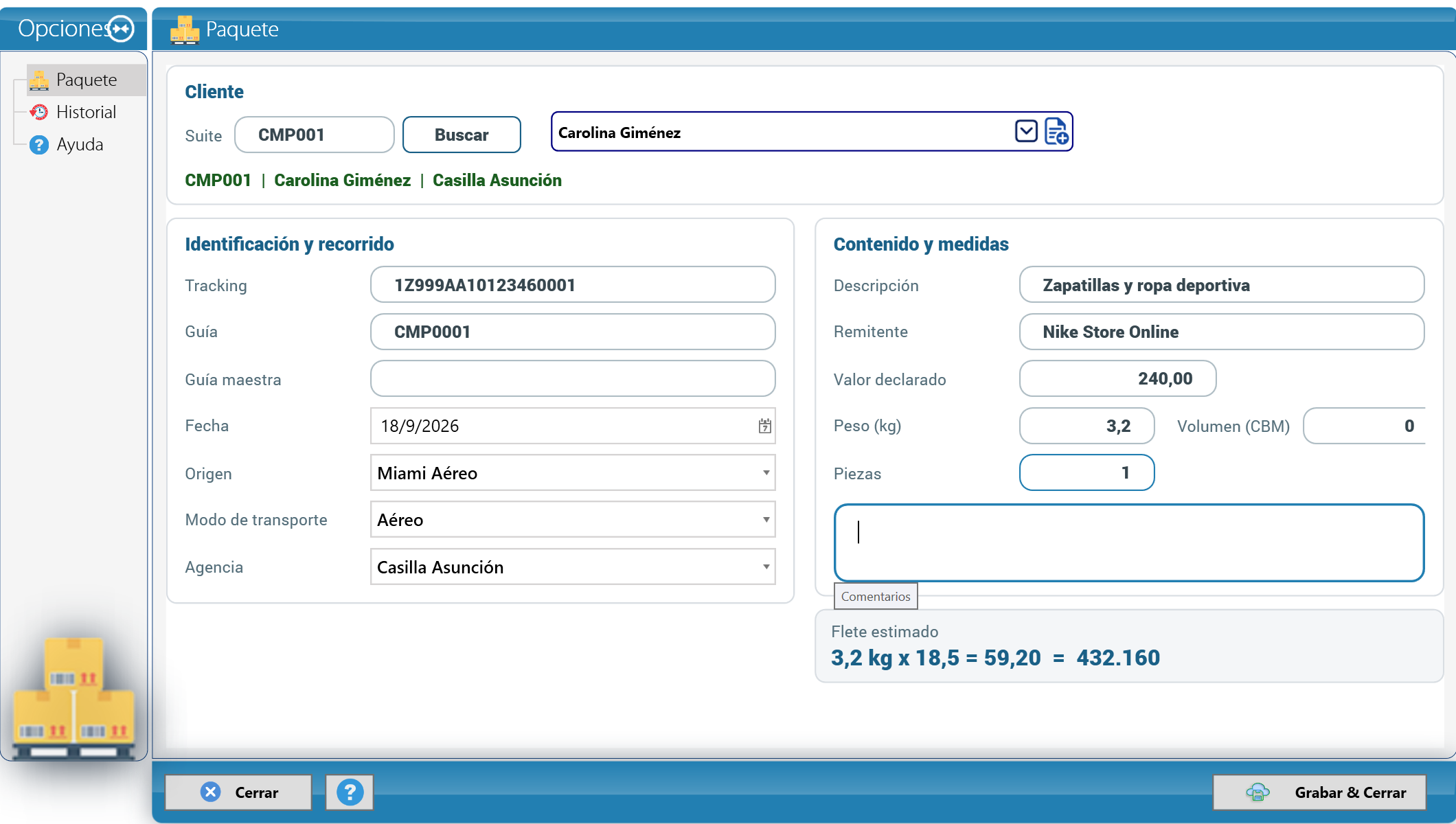Image resolution: width=1456 pixels, height=824 pixels.
Task: Click the Tracking number field
Action: (573, 285)
